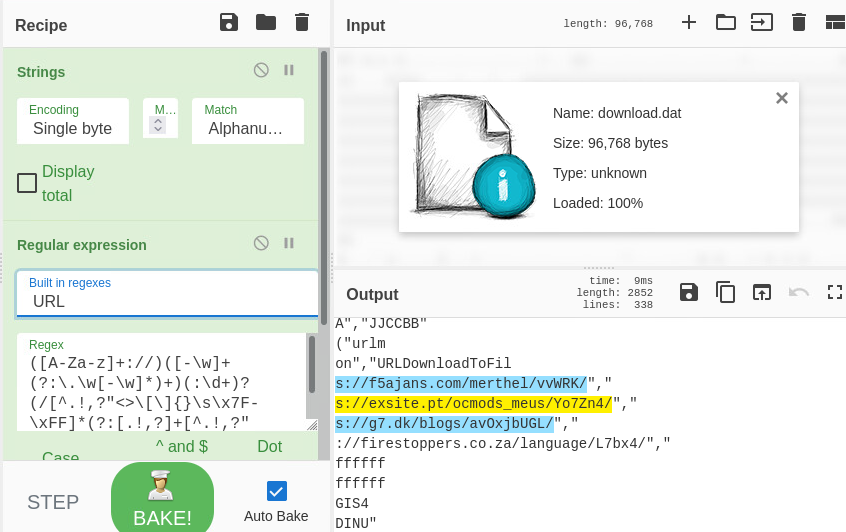The width and height of the screenshot is (846, 532).
Task: Save the current recipe
Action: 229,22
